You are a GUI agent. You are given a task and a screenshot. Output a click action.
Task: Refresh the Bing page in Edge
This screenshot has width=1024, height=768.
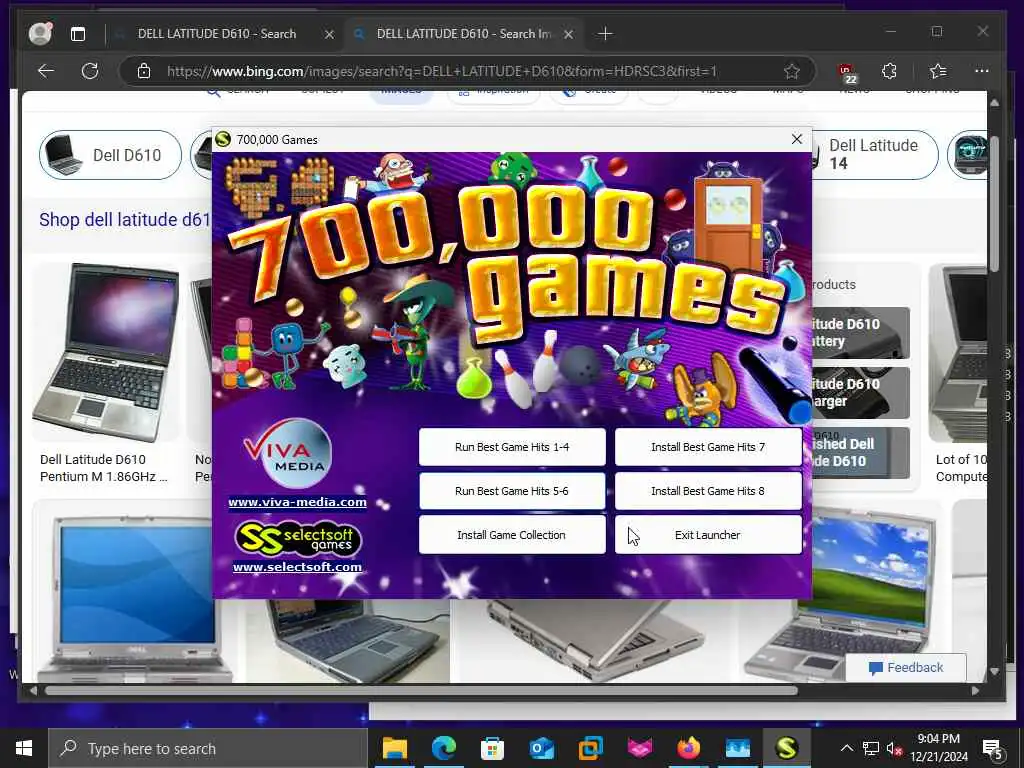pos(89,71)
